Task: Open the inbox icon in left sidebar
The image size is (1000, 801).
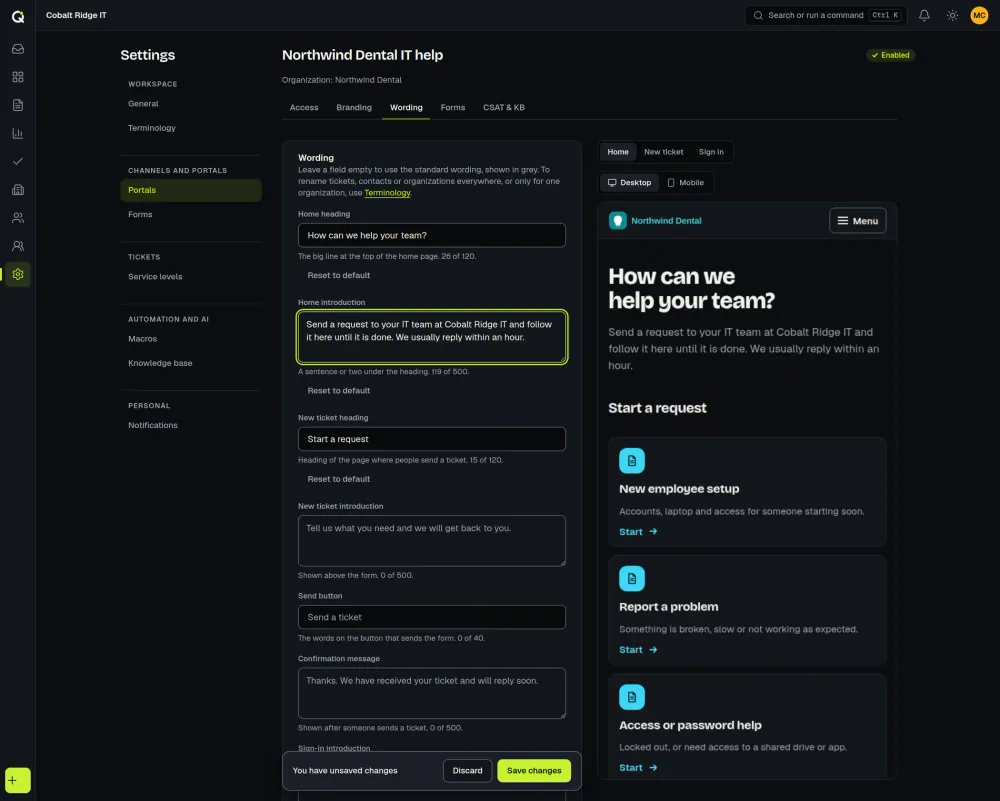Action: click(x=18, y=49)
